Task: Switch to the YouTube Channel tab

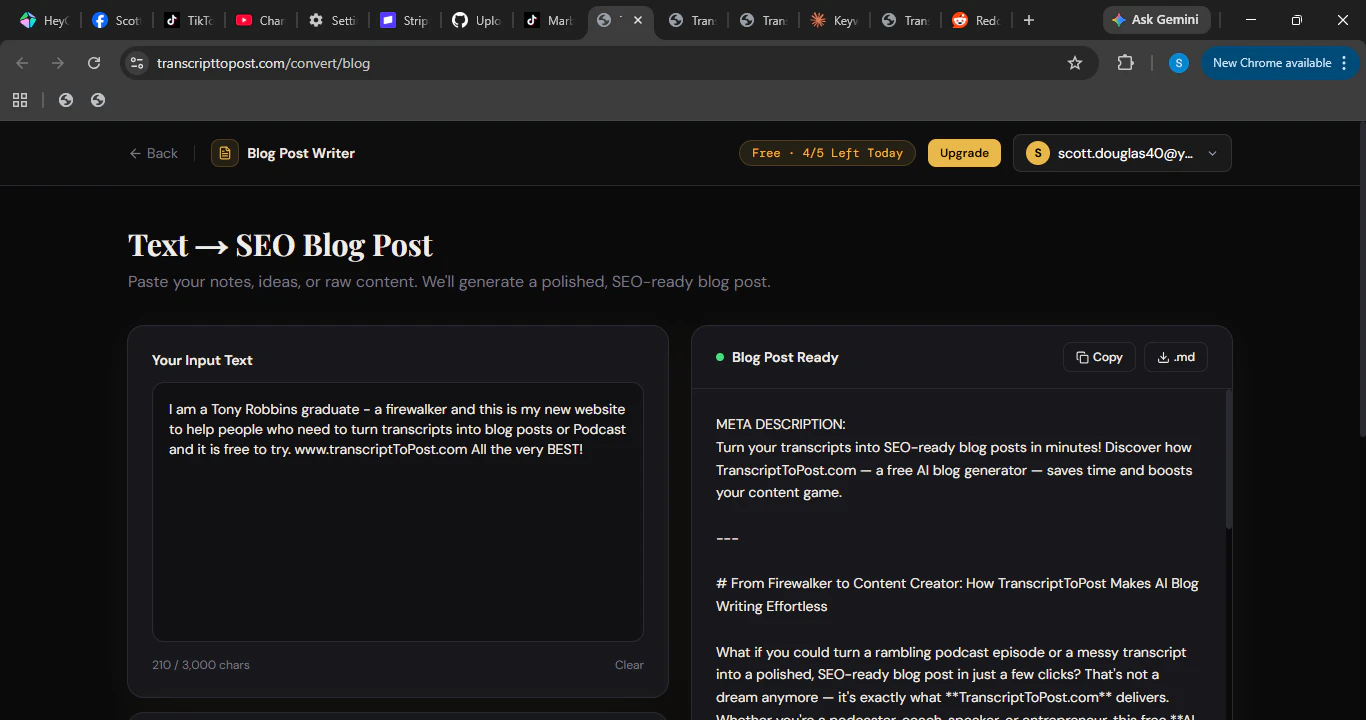Action: 260,20
